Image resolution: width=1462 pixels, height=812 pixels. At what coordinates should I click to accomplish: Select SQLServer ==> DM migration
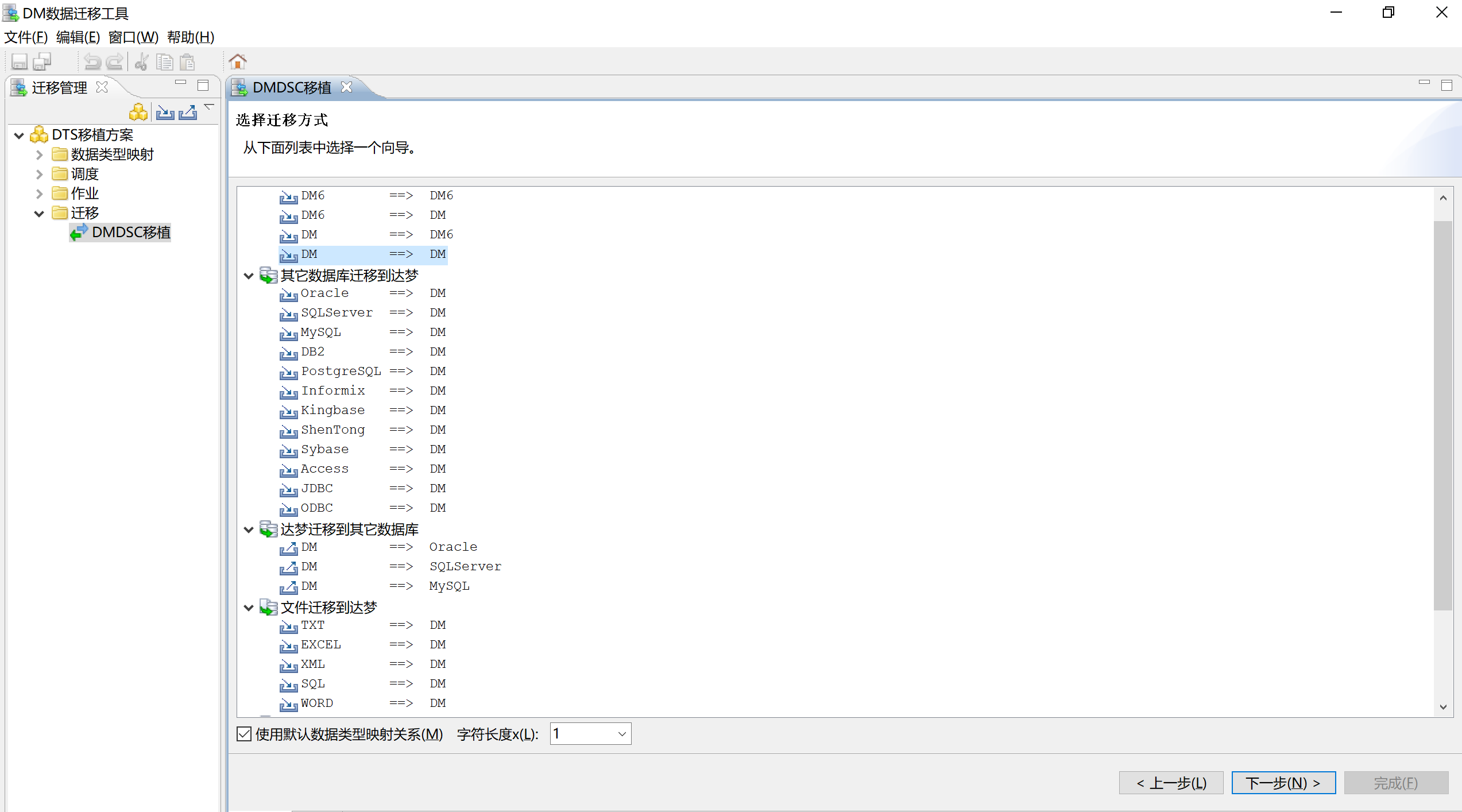click(363, 313)
